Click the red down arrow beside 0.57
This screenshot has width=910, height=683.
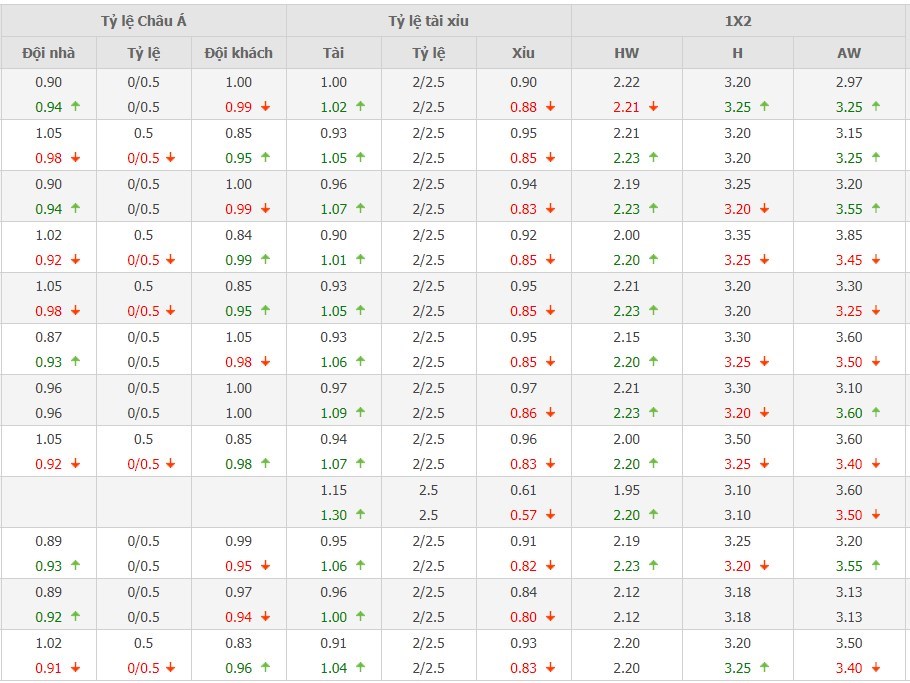pyautogui.click(x=550, y=515)
